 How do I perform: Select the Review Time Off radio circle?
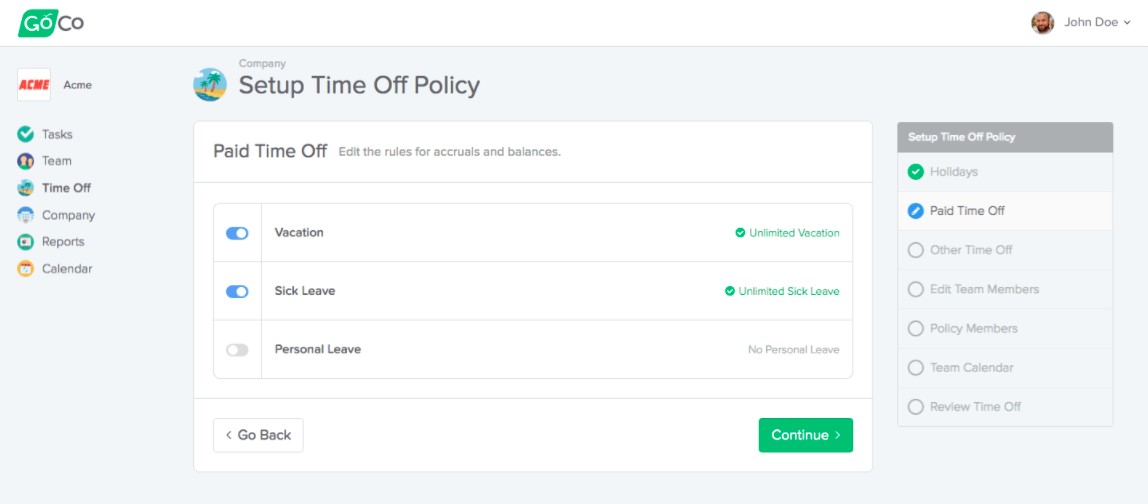(x=915, y=407)
